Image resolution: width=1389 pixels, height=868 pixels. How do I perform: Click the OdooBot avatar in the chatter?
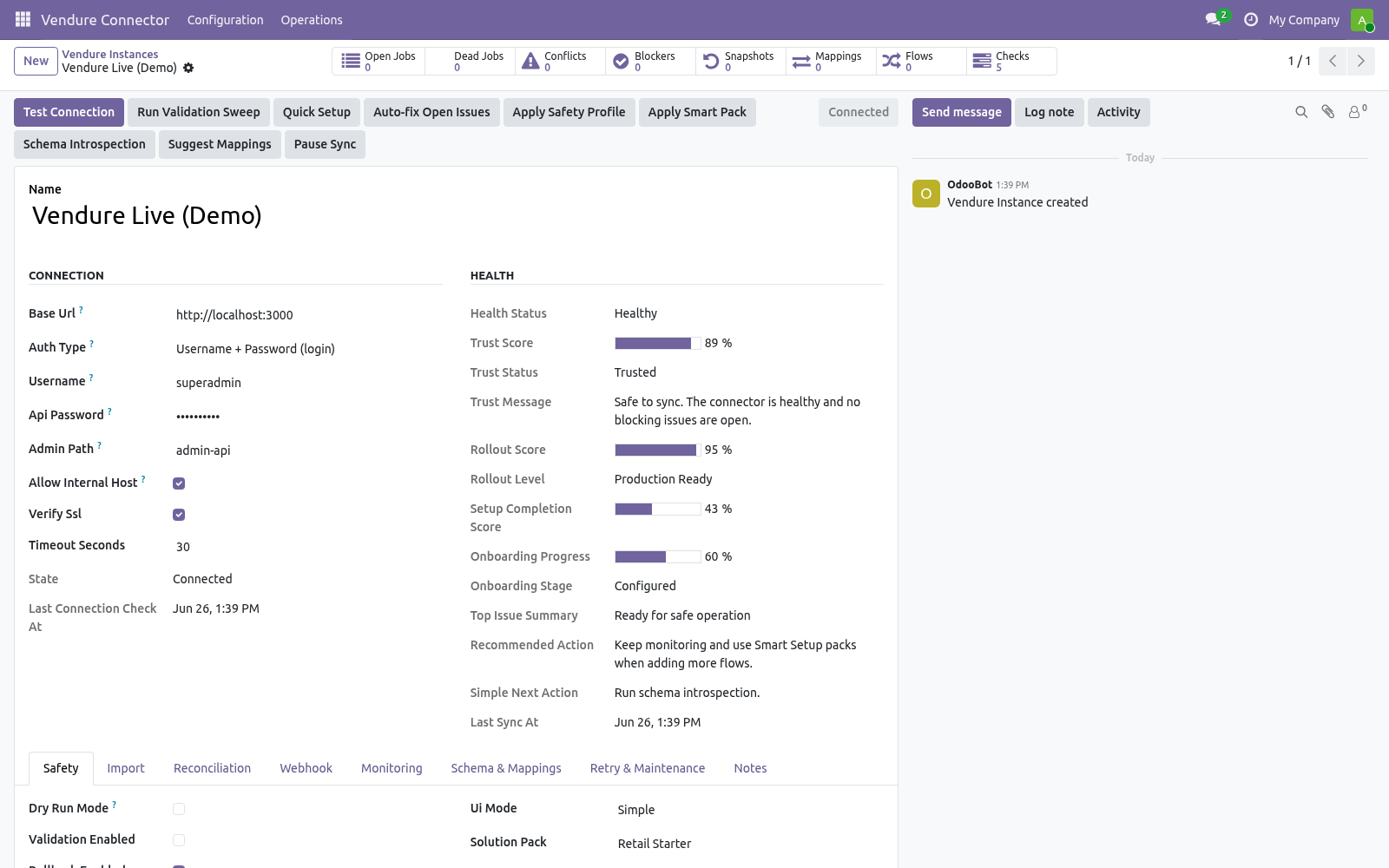[x=926, y=194]
